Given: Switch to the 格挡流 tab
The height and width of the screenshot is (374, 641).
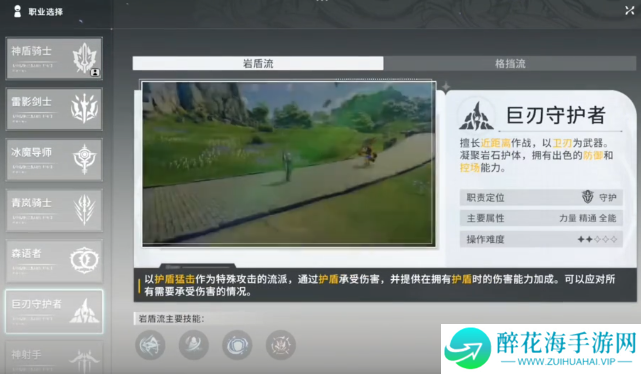Looking at the screenshot, I should pyautogui.click(x=510, y=63).
